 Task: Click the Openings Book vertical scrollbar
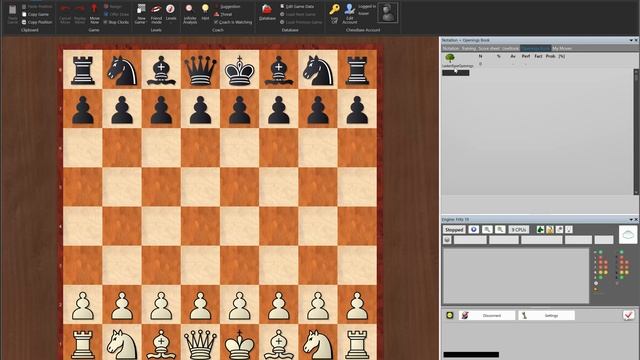pos(636,132)
